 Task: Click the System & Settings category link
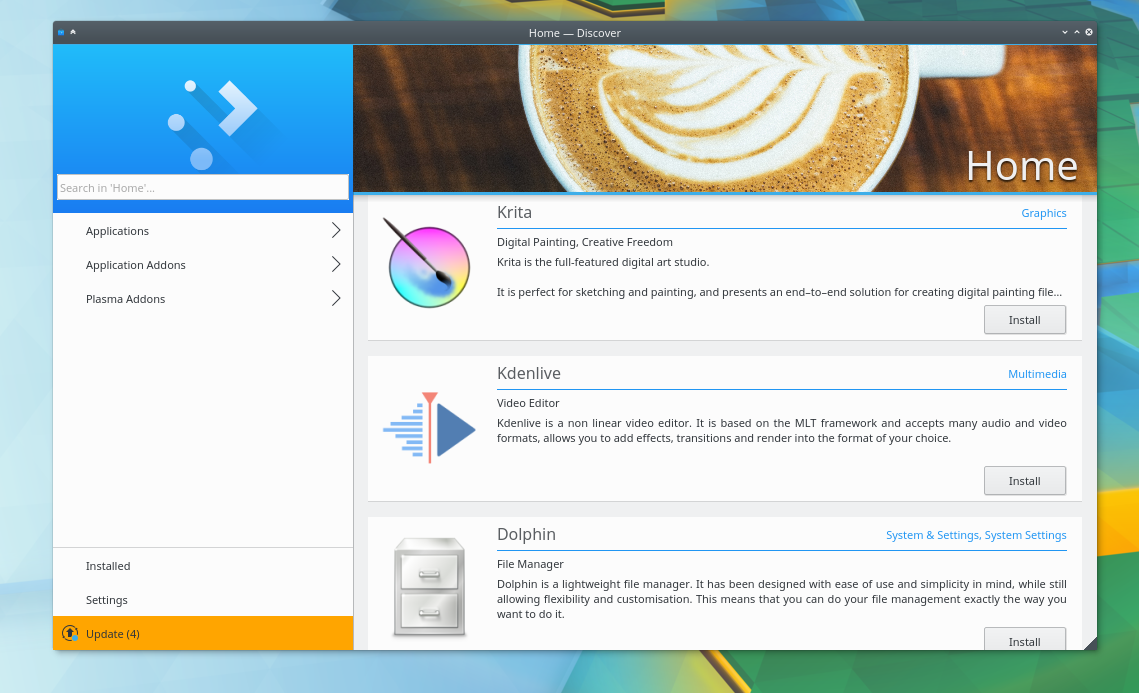click(x=932, y=535)
